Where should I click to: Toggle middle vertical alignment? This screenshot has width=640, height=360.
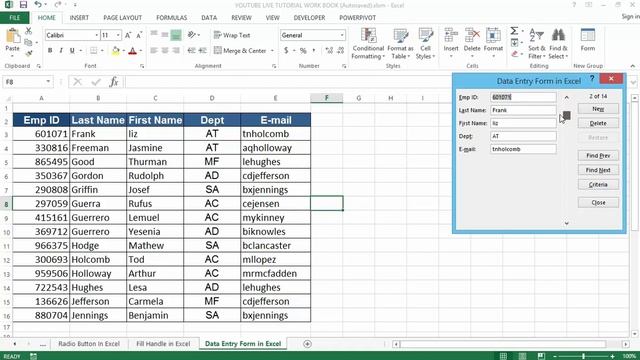point(165,35)
